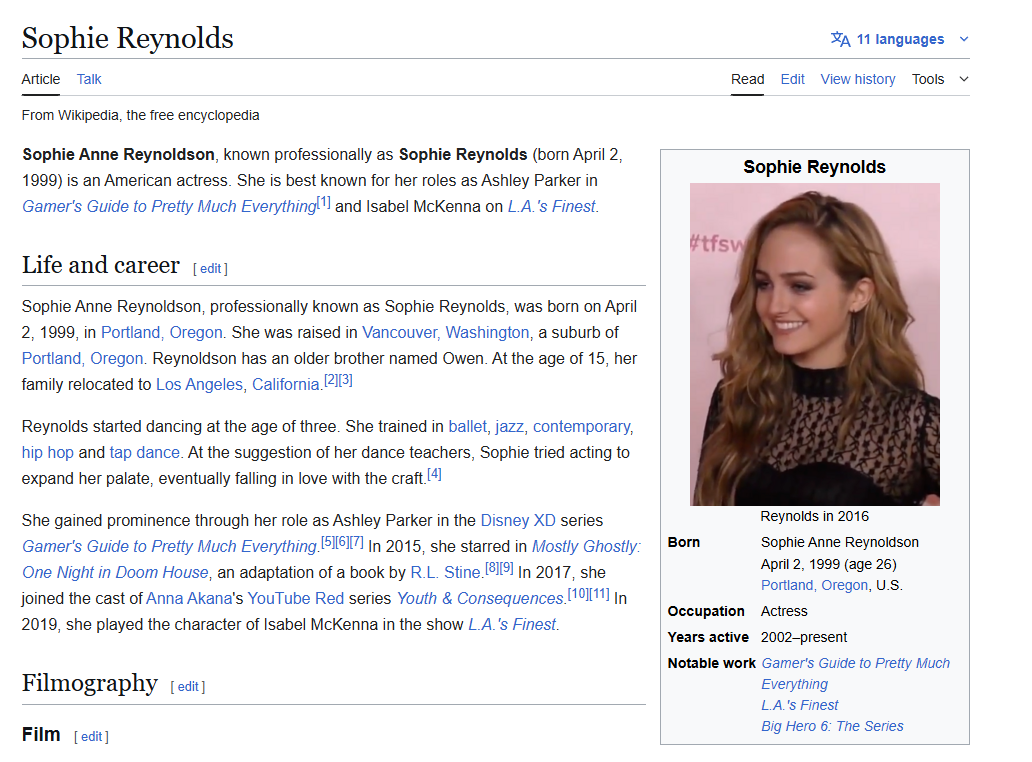
Task: Open the hip hop link
Action: [x=47, y=453]
